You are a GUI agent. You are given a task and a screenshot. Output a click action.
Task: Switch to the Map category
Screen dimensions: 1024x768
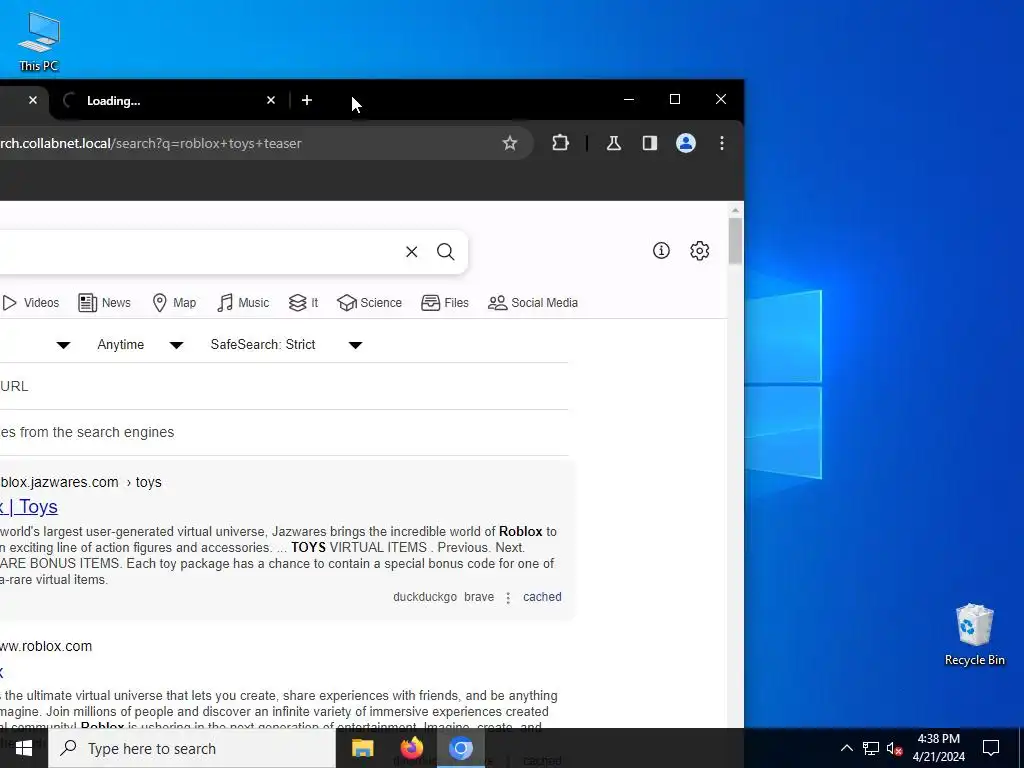tap(174, 303)
